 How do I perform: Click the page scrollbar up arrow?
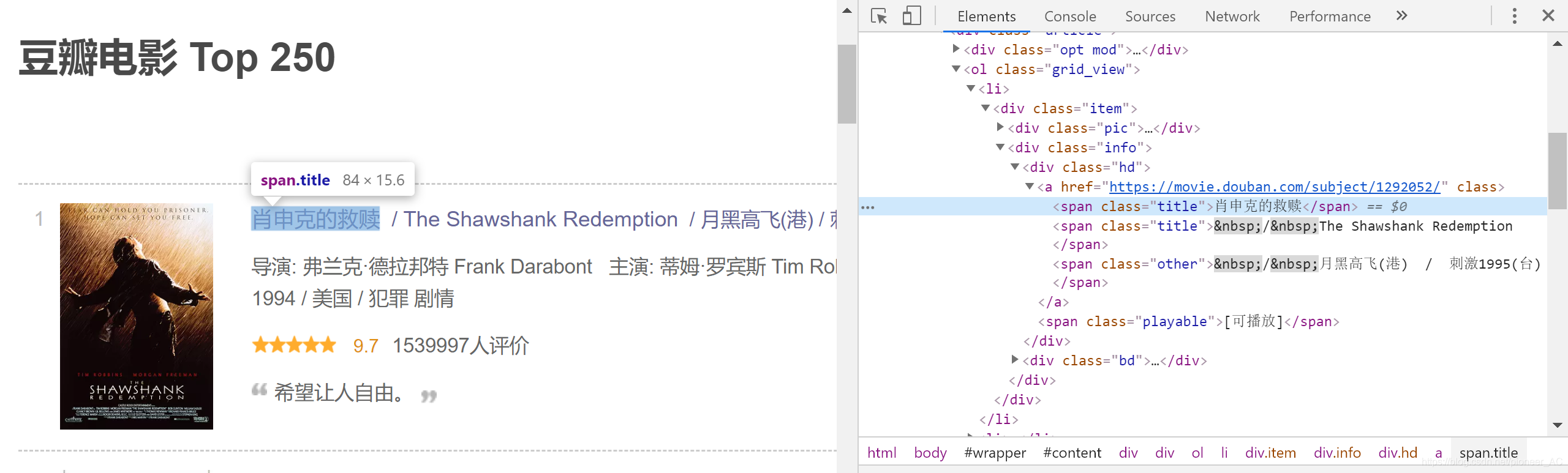[x=847, y=10]
